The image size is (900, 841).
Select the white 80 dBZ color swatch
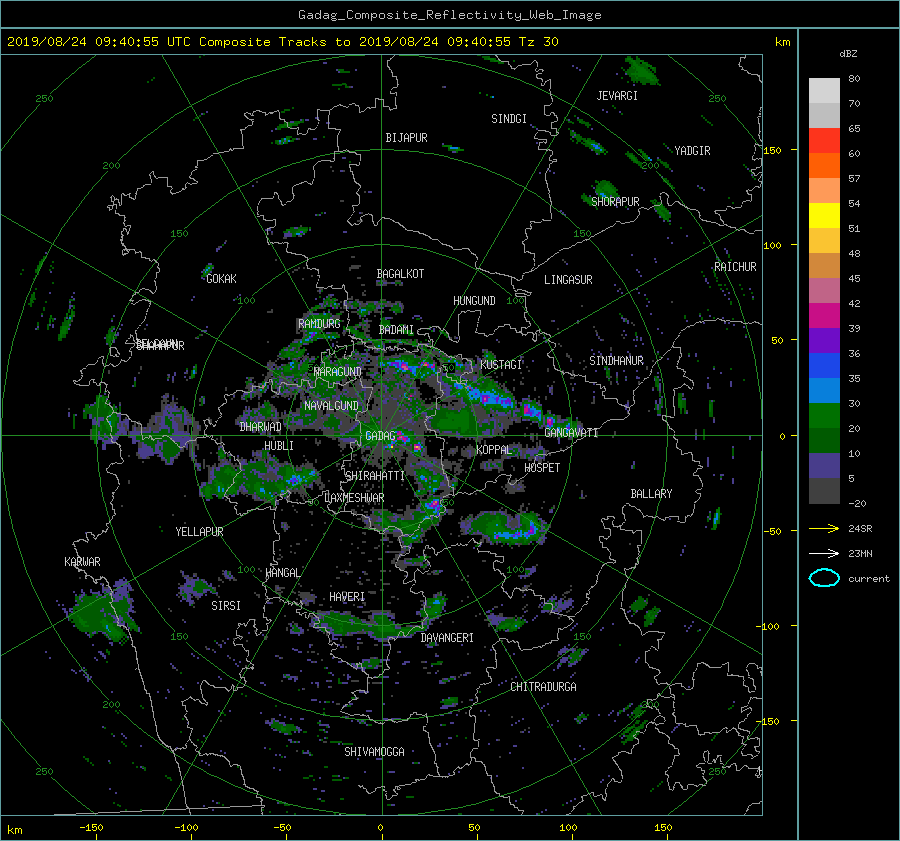pyautogui.click(x=824, y=90)
